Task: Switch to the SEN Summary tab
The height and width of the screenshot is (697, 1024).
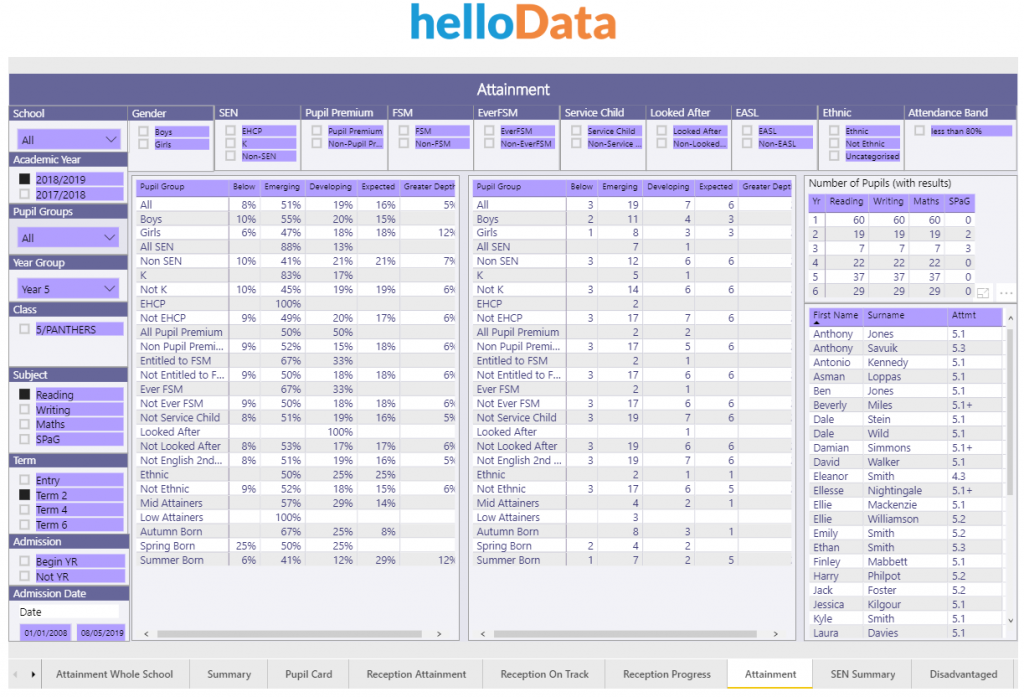Action: [862, 674]
